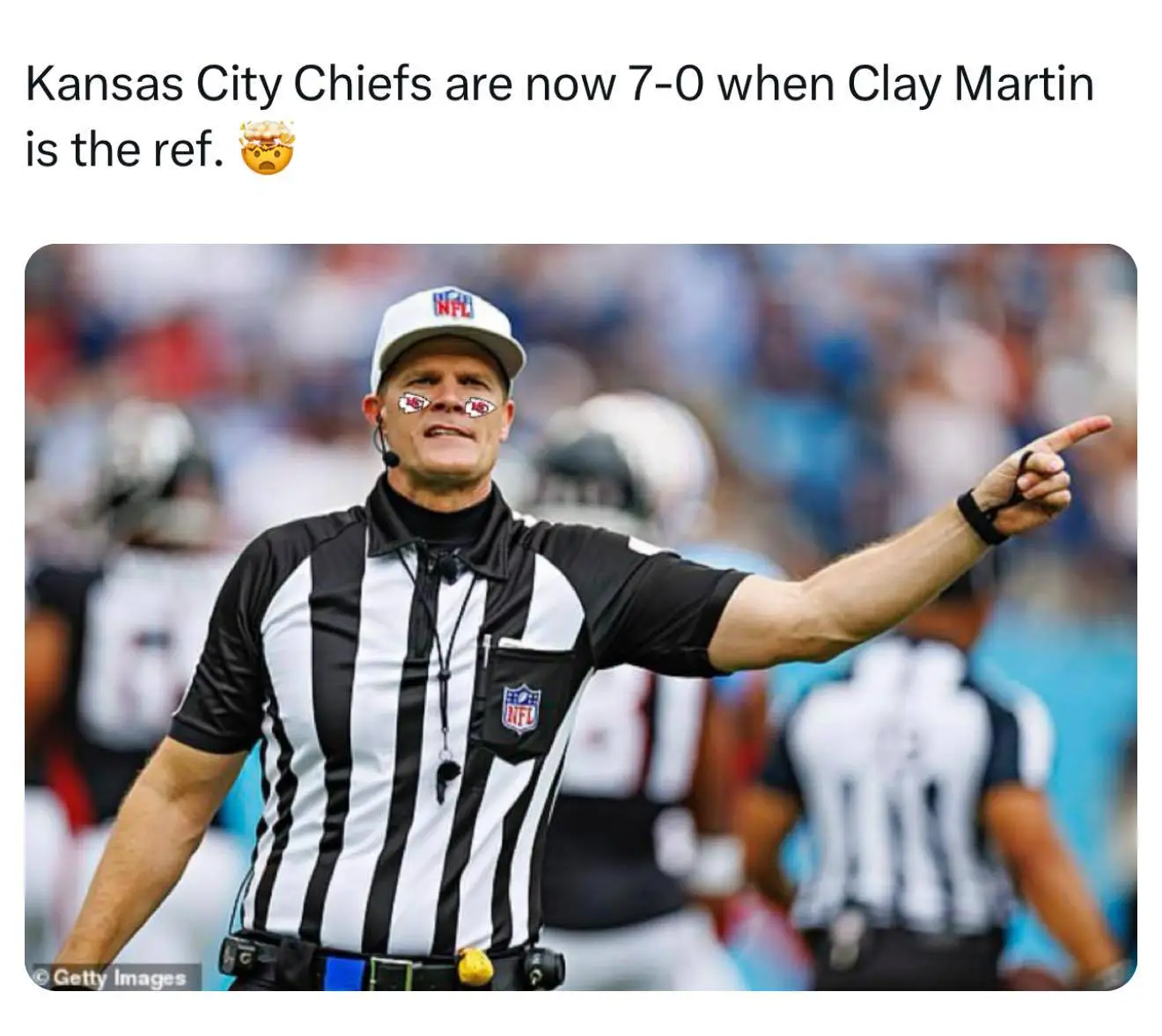This screenshot has width=1162, height=1036.
Task: Click the exploding head emoji
Action: tap(267, 147)
